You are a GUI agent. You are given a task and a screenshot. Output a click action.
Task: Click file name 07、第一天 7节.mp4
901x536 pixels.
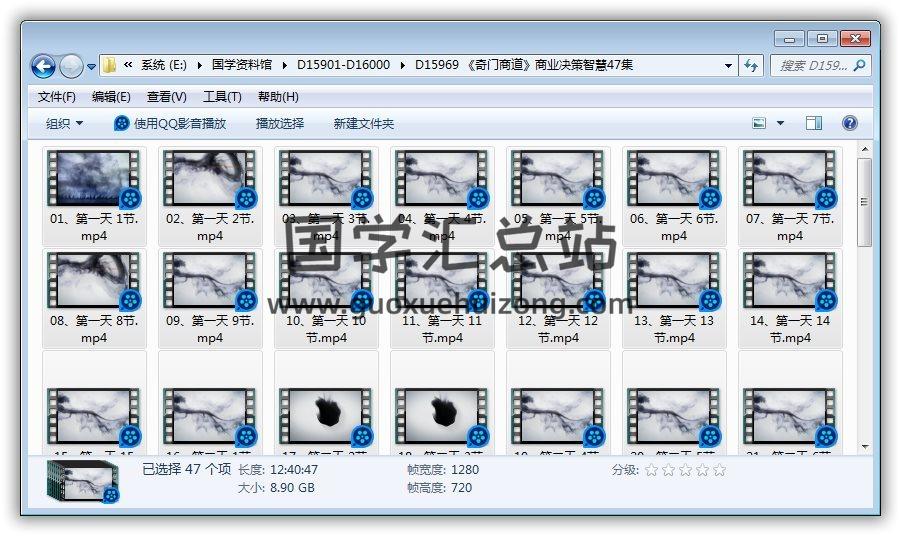tap(790, 227)
